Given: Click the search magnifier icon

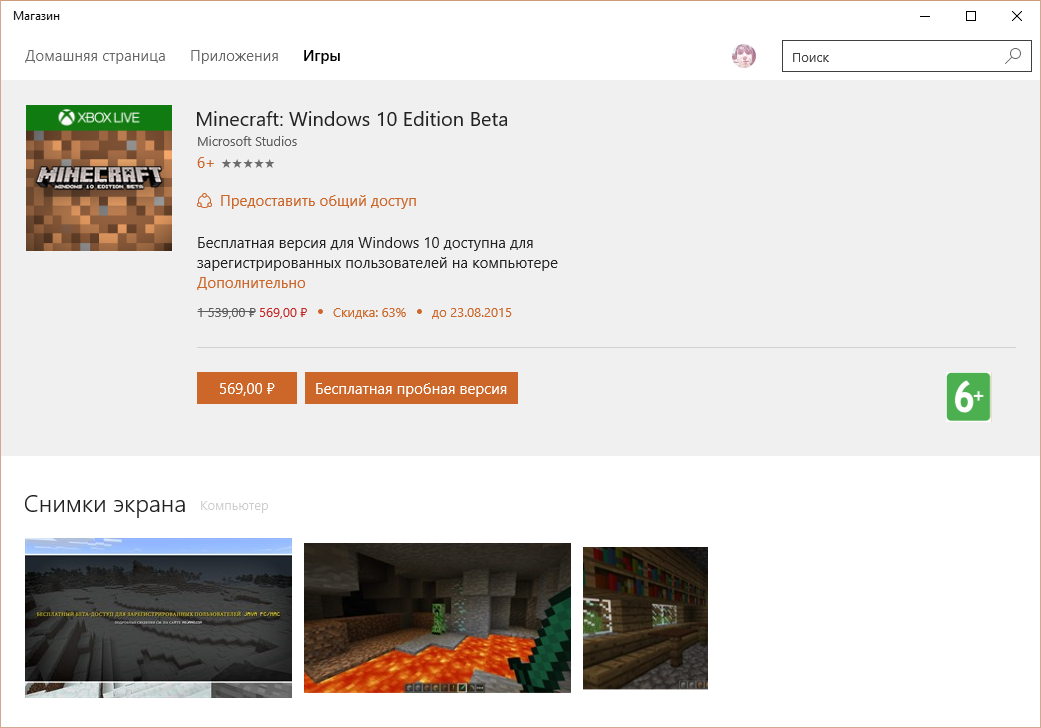Looking at the screenshot, I should [1013, 56].
